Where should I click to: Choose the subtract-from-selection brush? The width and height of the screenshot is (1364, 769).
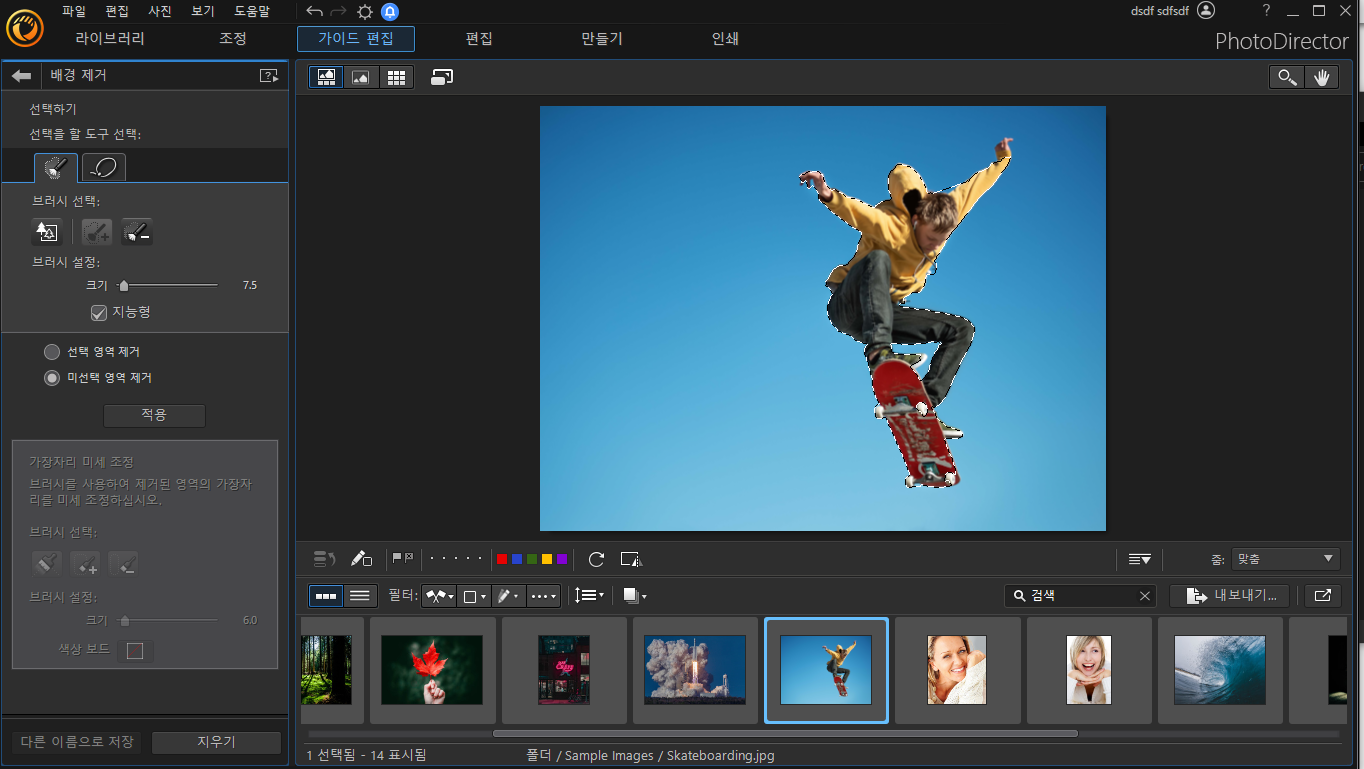[137, 232]
